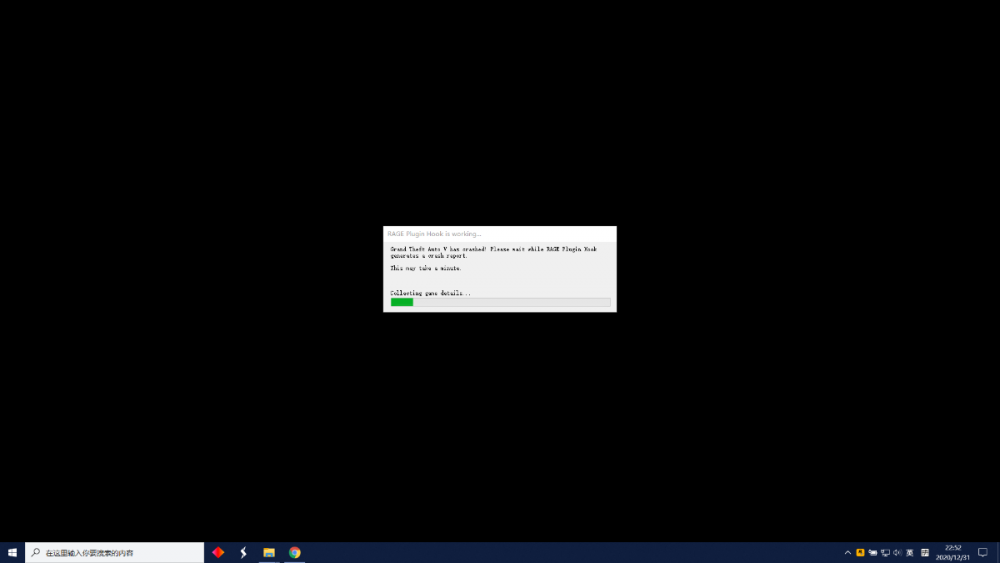
Task: Expand the hidden system tray icons
Action: (848, 552)
